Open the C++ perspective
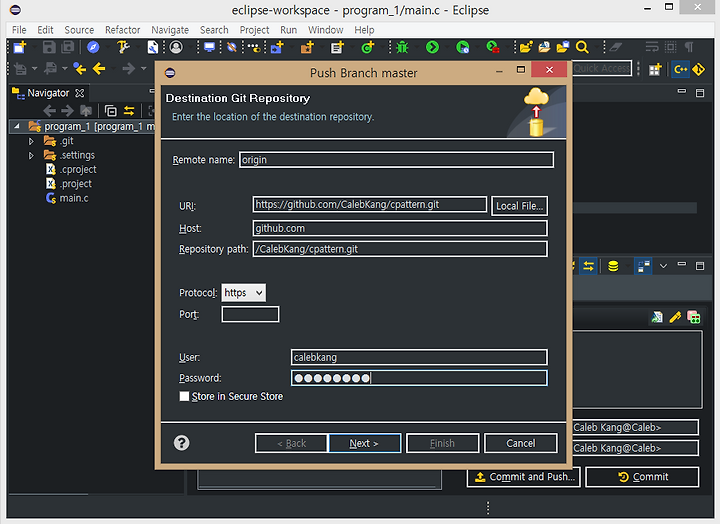 [681, 70]
